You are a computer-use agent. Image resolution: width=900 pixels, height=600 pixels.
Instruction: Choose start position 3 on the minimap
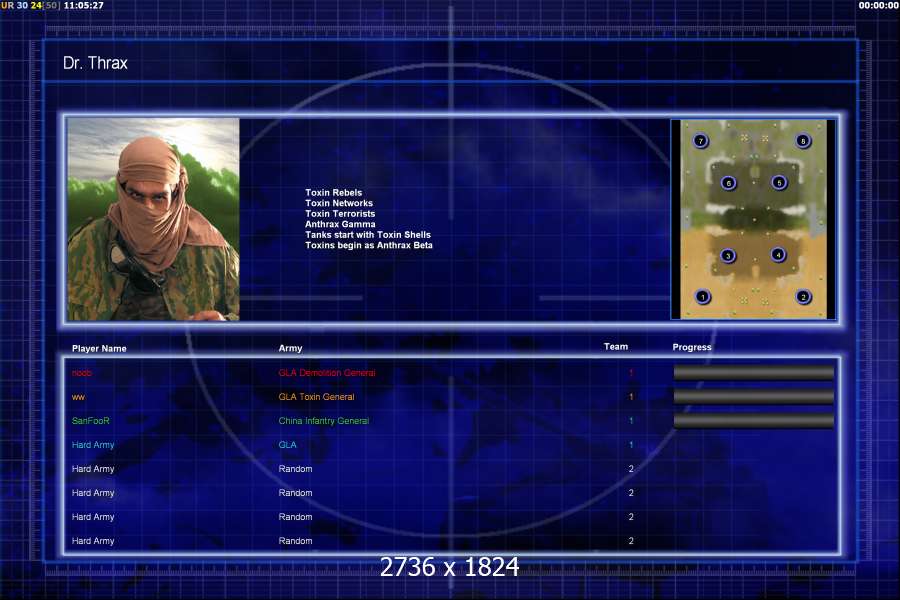tap(728, 256)
